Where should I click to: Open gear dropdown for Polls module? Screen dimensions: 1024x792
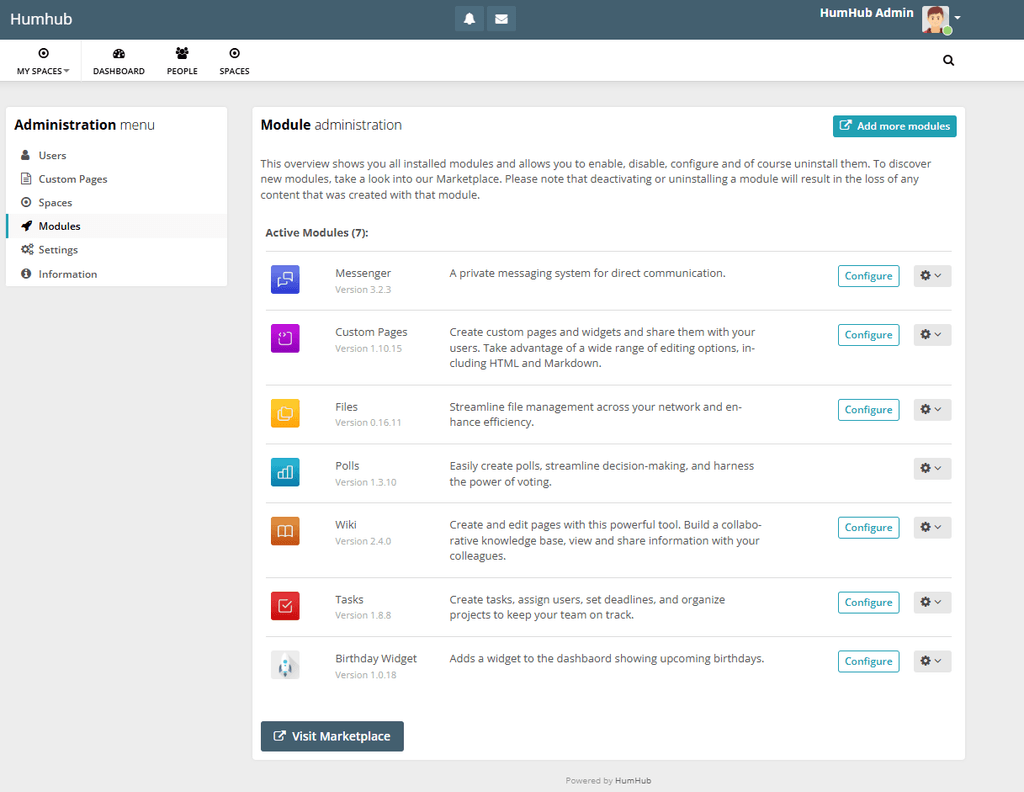(x=932, y=468)
